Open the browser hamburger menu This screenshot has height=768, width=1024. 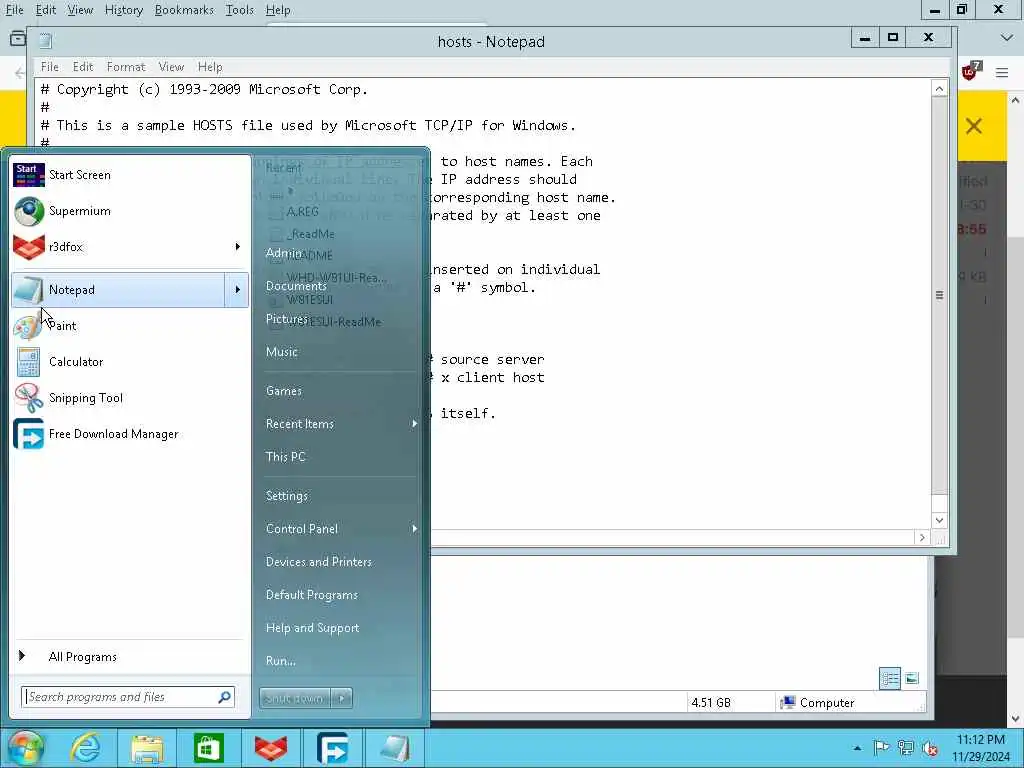pyautogui.click(x=1002, y=72)
